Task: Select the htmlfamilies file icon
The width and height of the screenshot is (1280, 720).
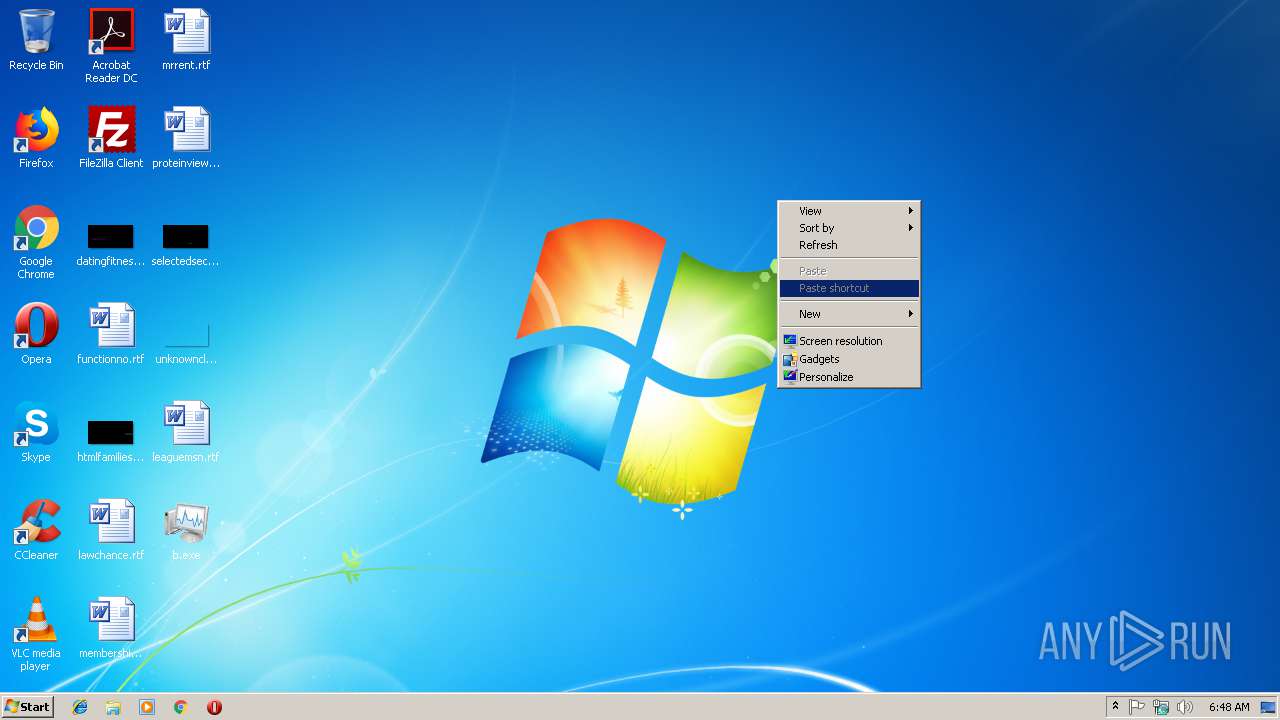Action: (111, 440)
